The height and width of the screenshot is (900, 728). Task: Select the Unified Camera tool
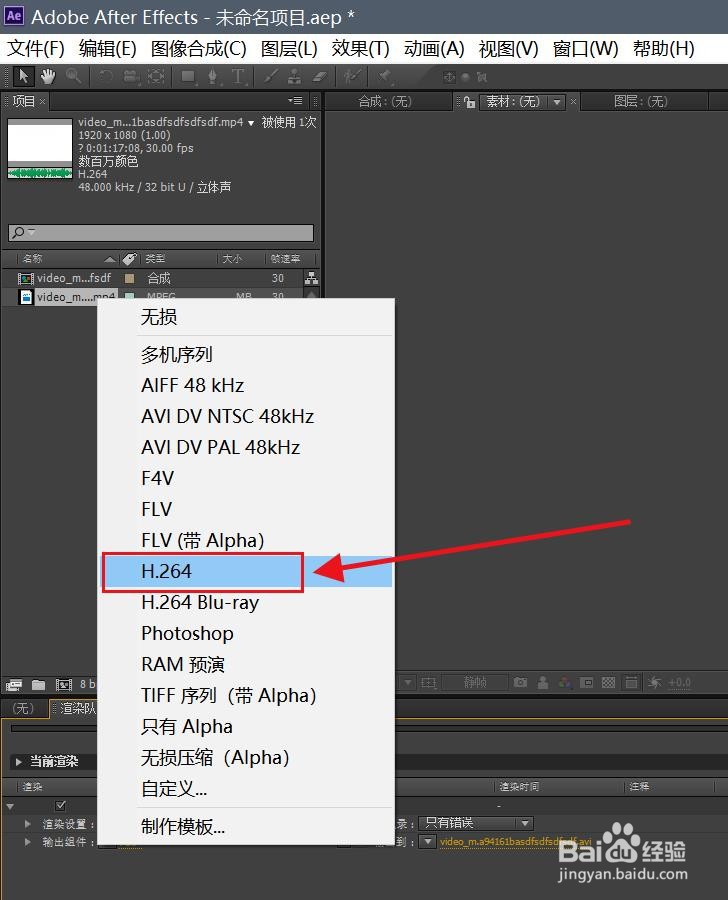130,76
